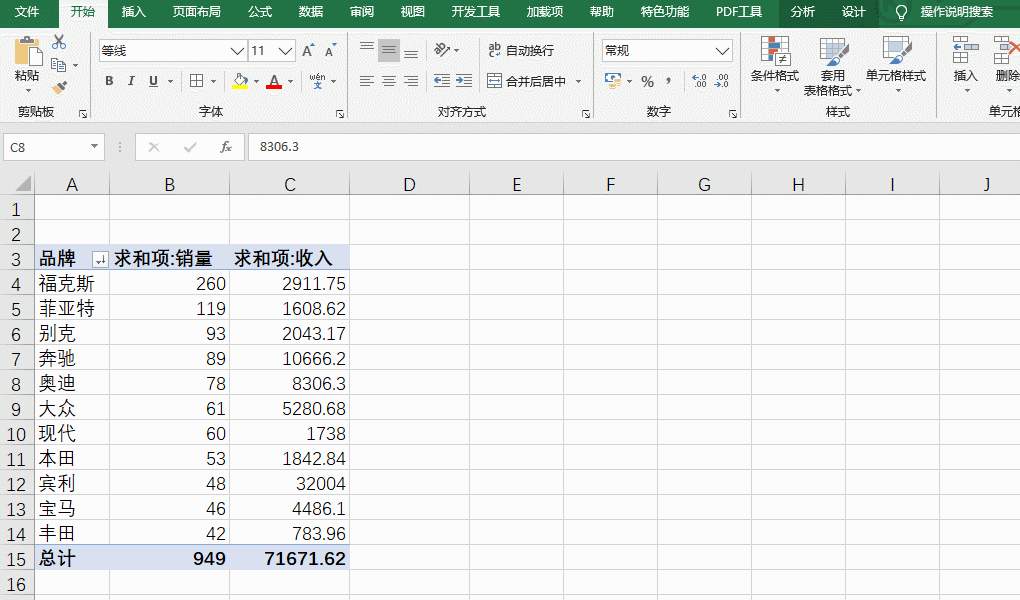Apply comma thousands separator style
The image size is (1020, 600).
pos(669,81)
